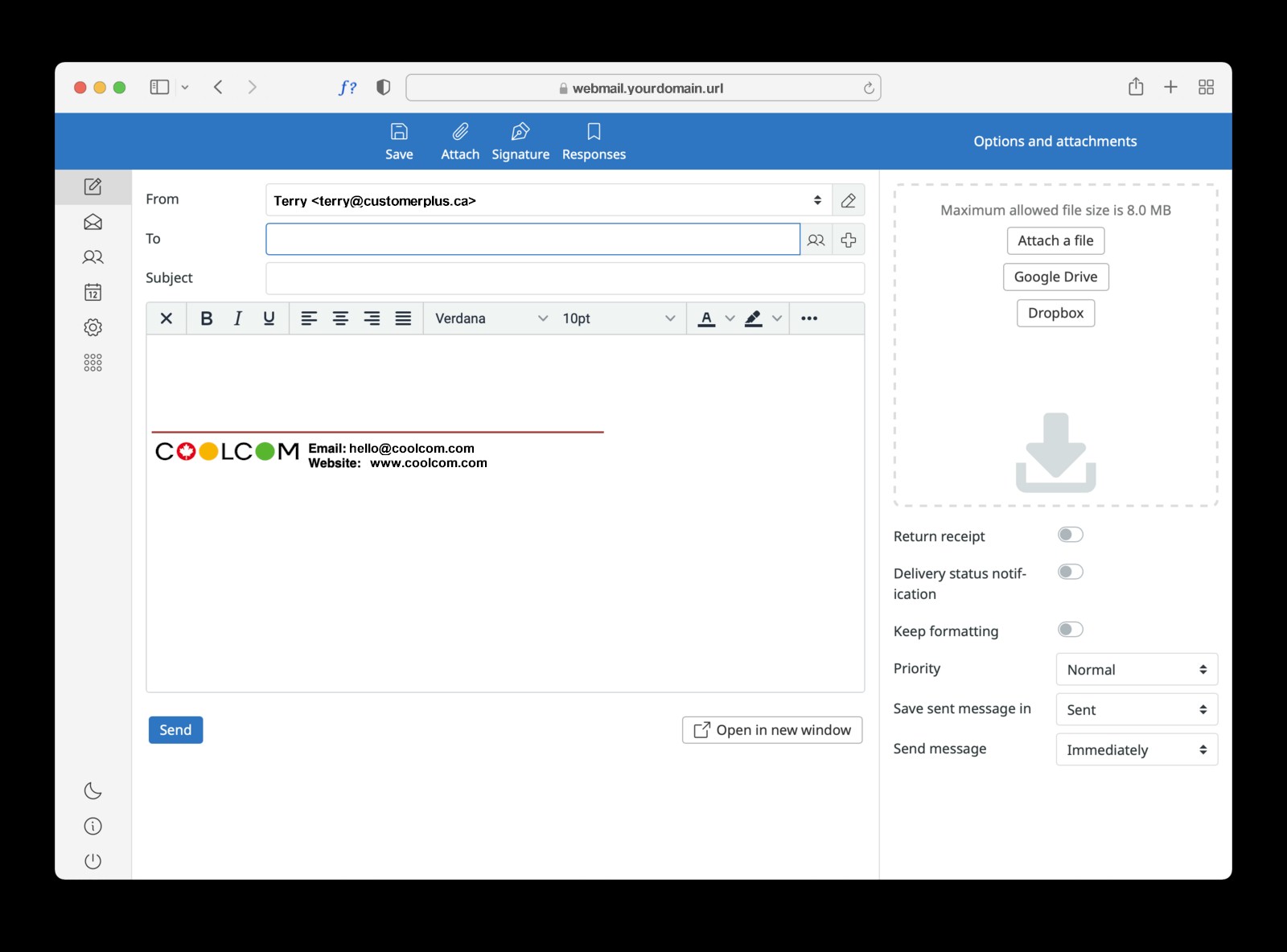Open the Mail inbox sidebar icon
Image resolution: width=1287 pixels, height=952 pixels.
(93, 222)
